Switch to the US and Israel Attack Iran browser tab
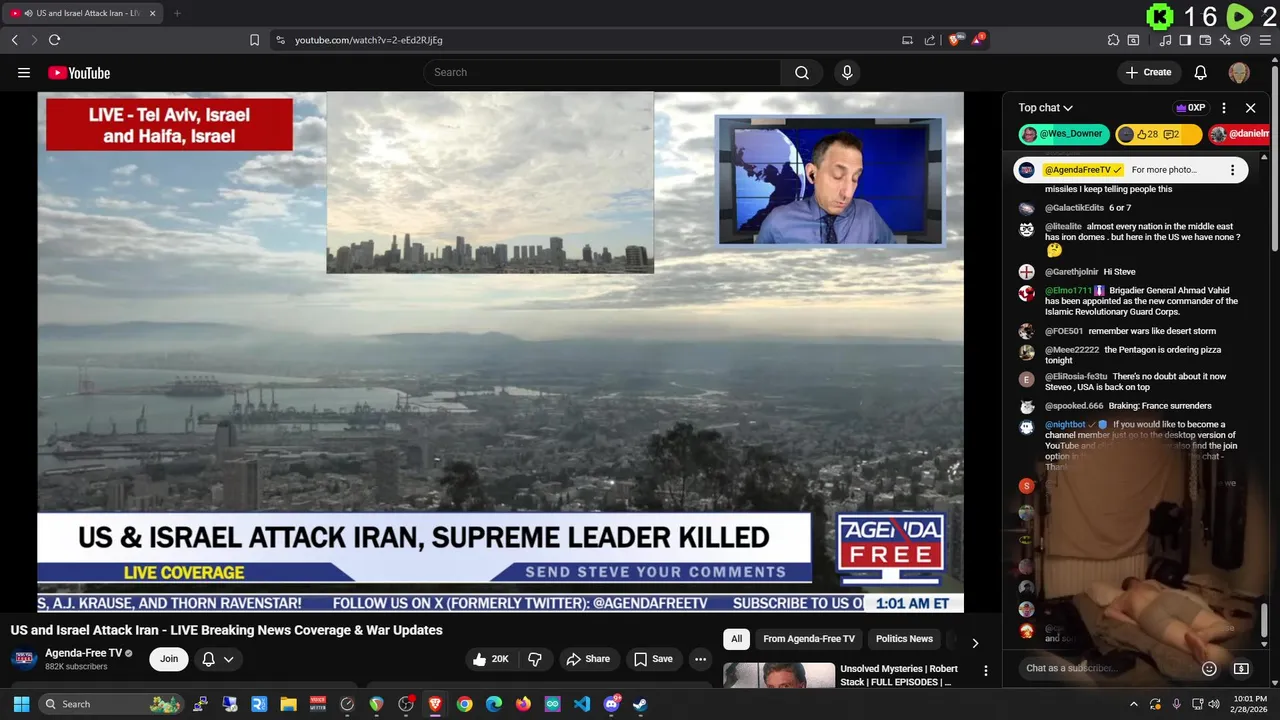This screenshot has height=720, width=1280. pos(82,13)
